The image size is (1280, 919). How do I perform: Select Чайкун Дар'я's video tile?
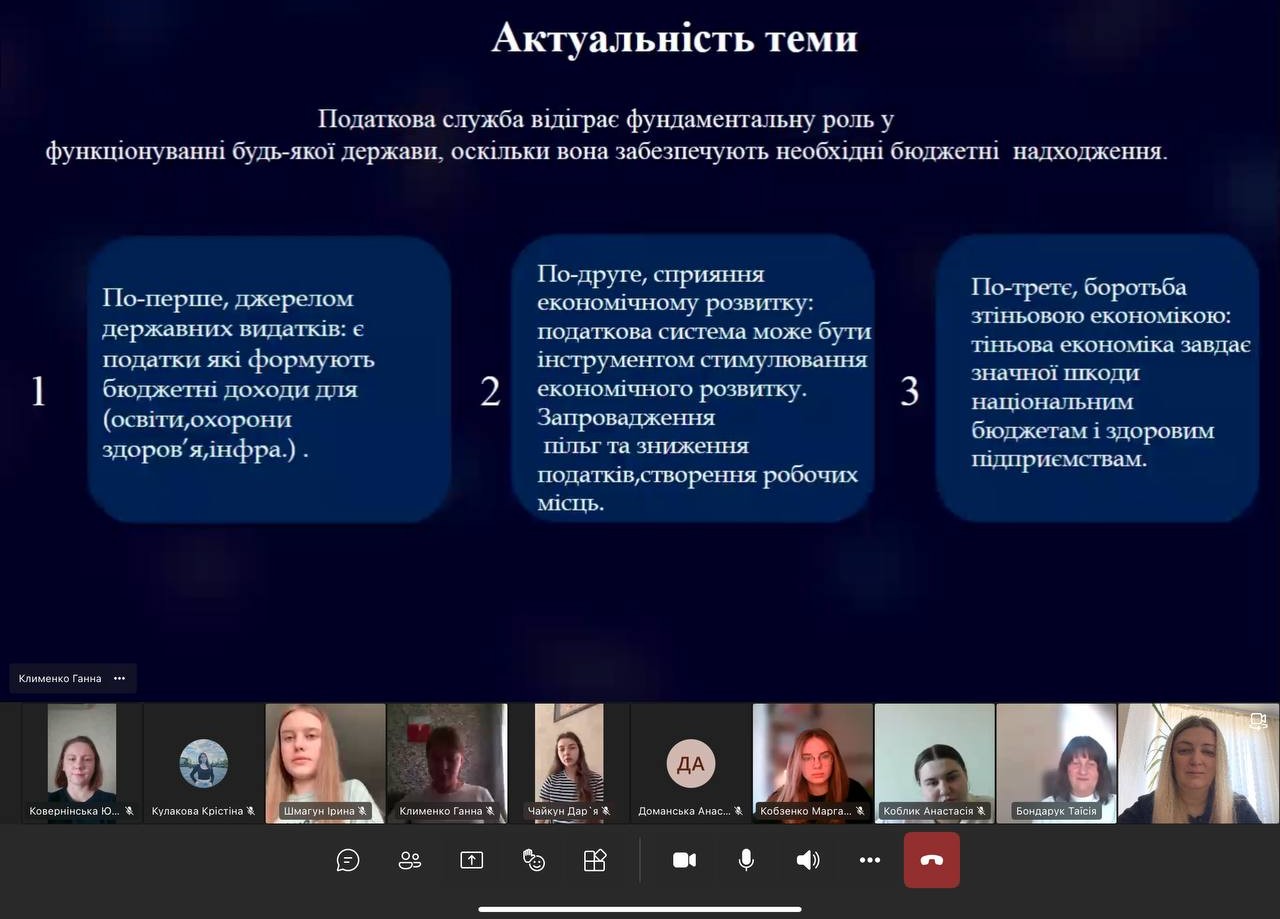(x=569, y=762)
